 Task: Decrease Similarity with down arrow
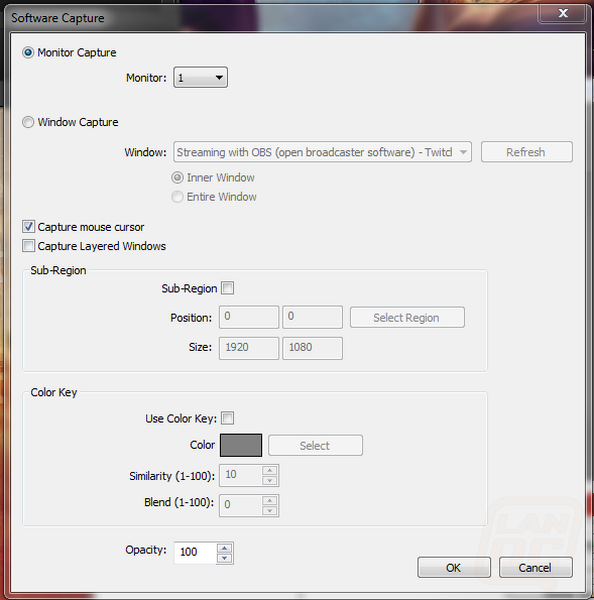270,481
